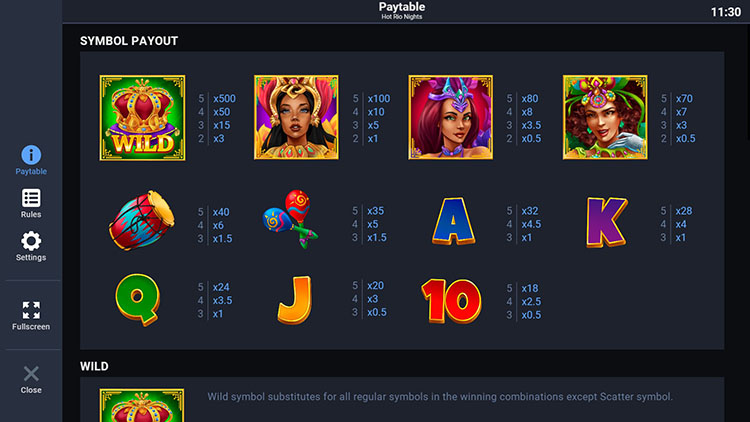The height and width of the screenshot is (422, 750).
Task: Open the Rules page
Action: pyautogui.click(x=31, y=203)
